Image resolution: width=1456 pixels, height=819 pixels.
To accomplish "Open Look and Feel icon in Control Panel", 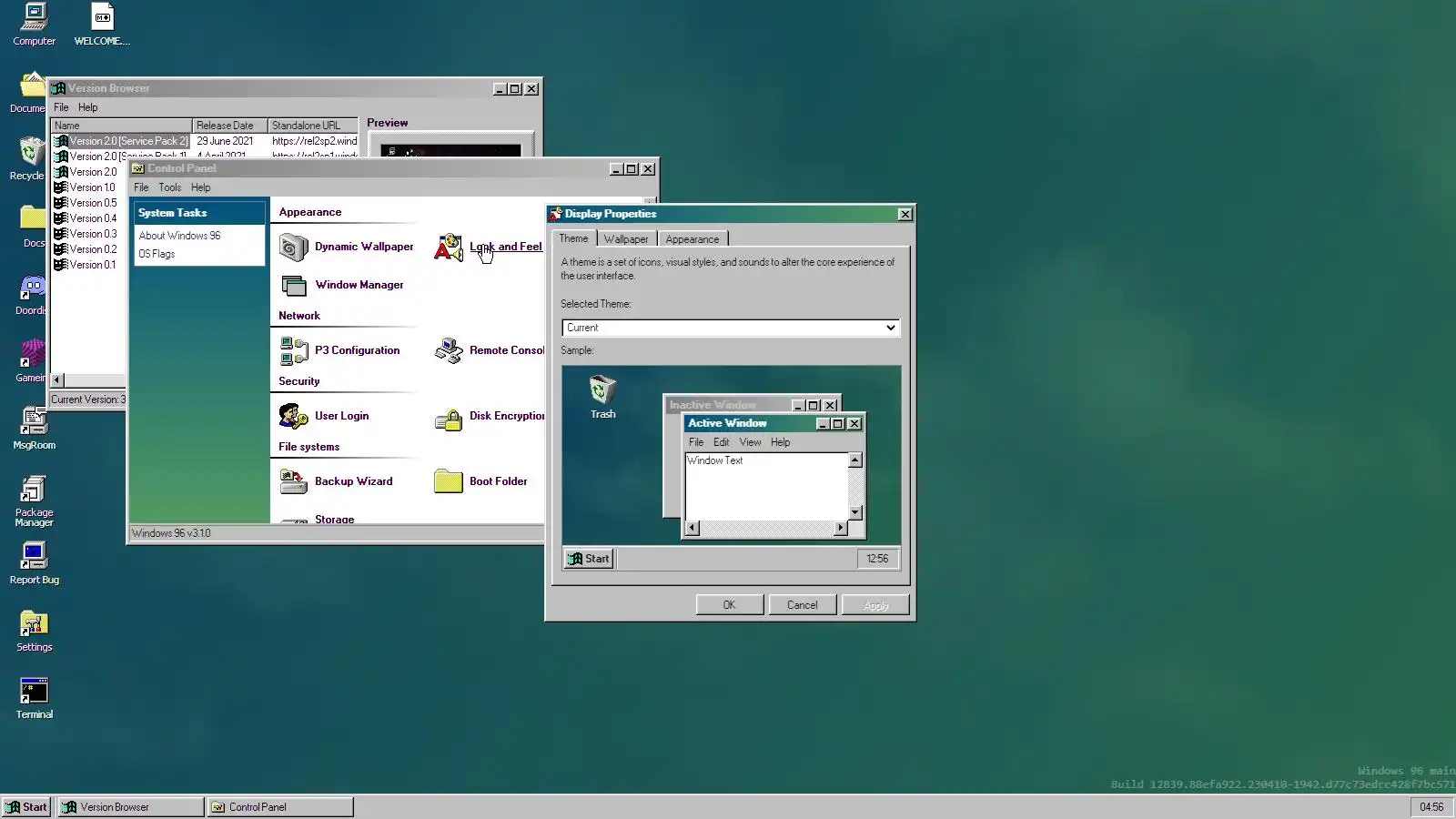I will pos(489,247).
